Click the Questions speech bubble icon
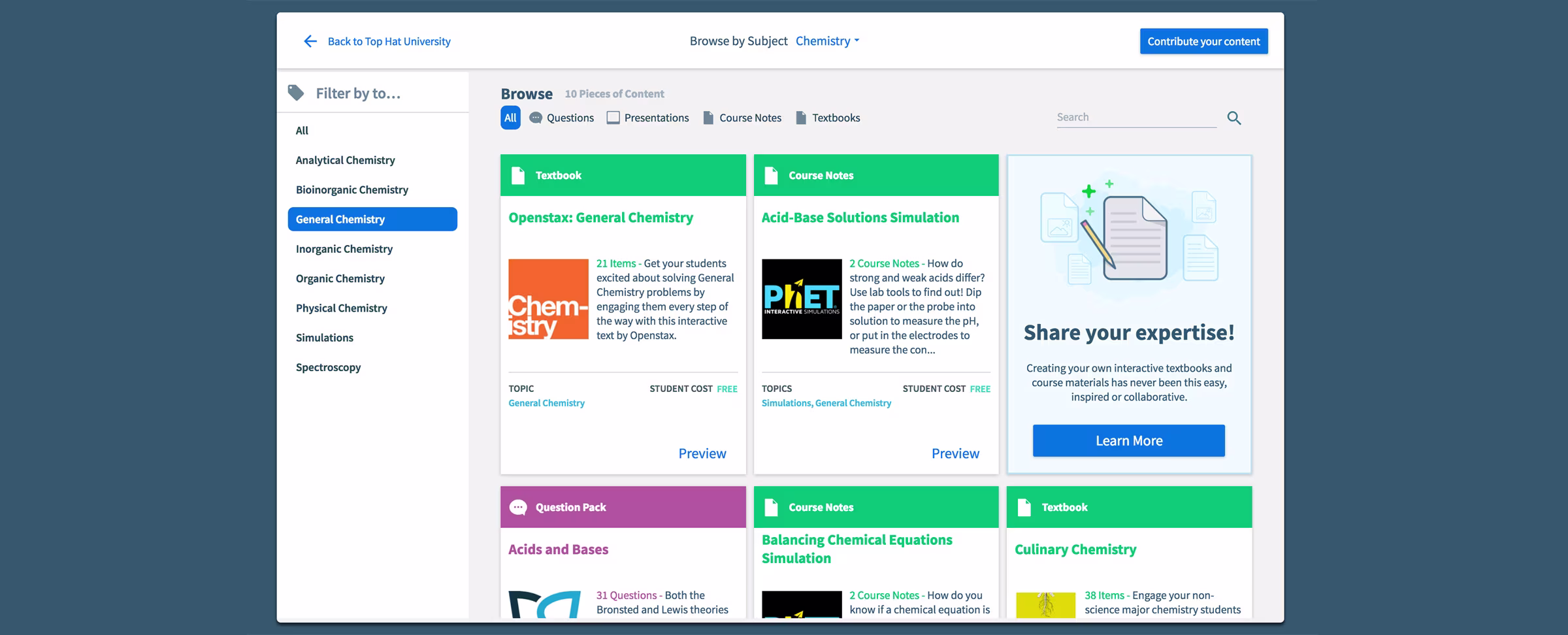1568x635 pixels. click(x=536, y=118)
